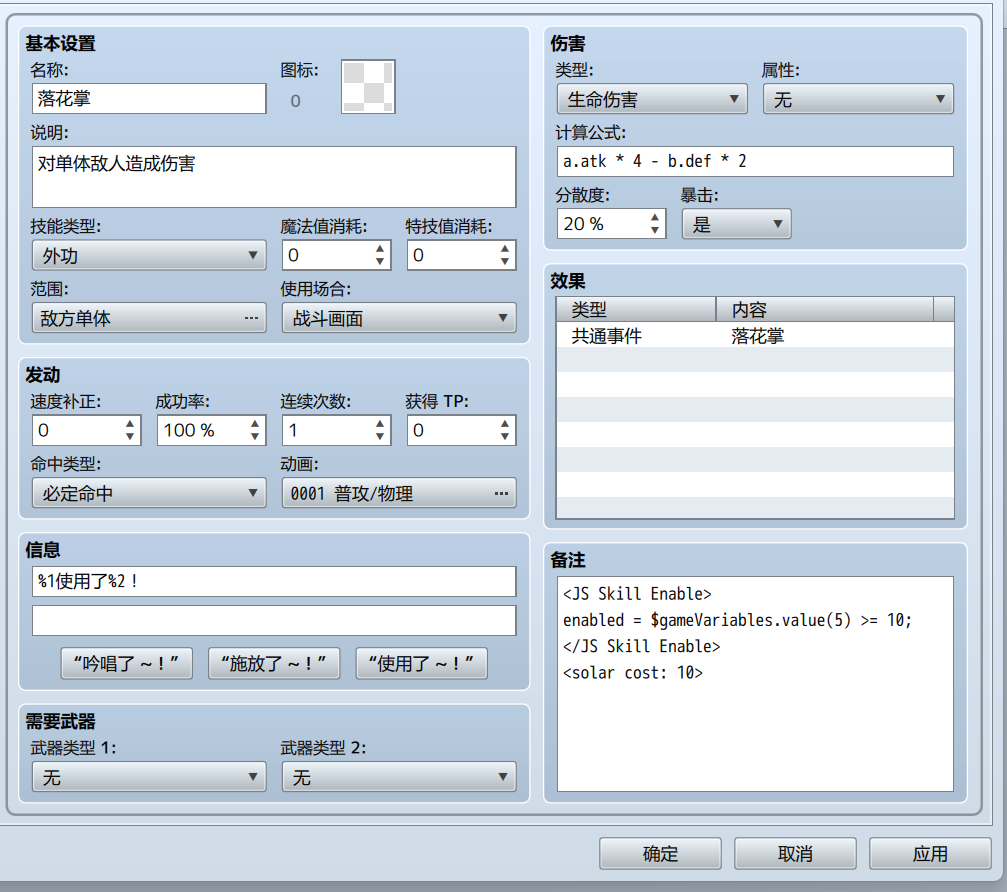Expand the 命中类型 dropdown showing 必定命中

click(149, 493)
